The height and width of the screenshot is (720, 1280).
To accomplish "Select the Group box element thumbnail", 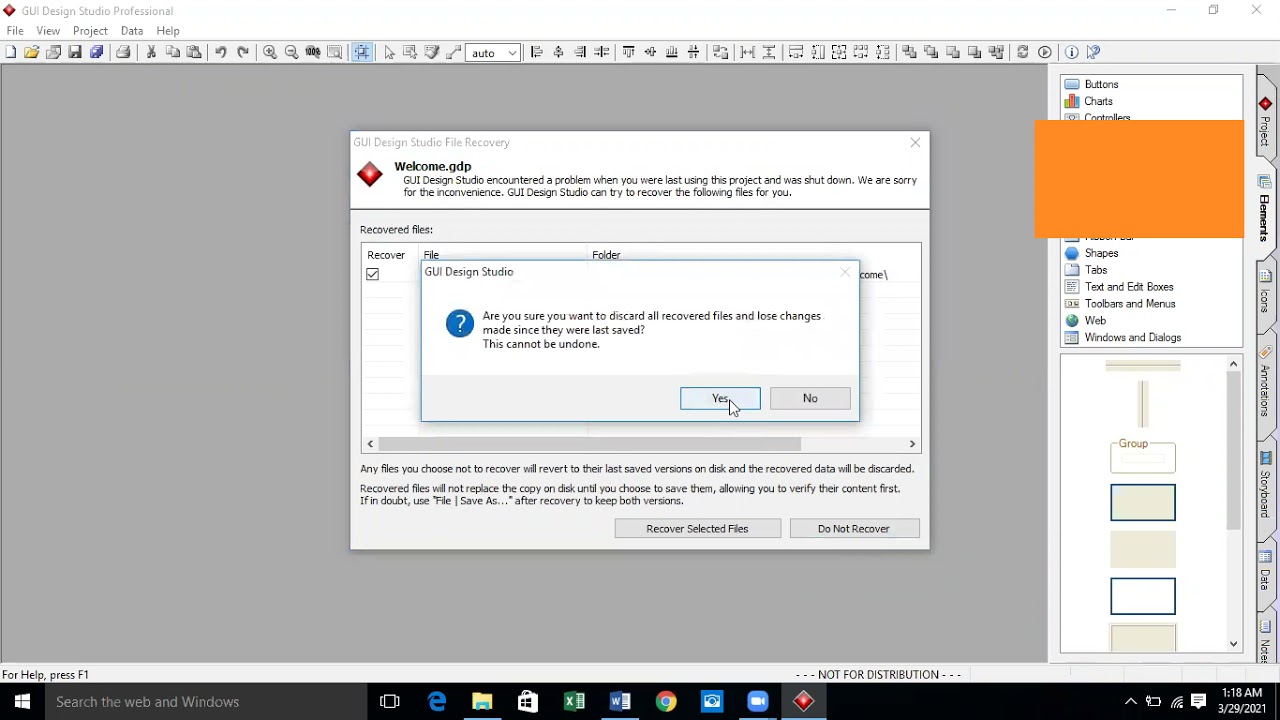I will coord(1143,456).
